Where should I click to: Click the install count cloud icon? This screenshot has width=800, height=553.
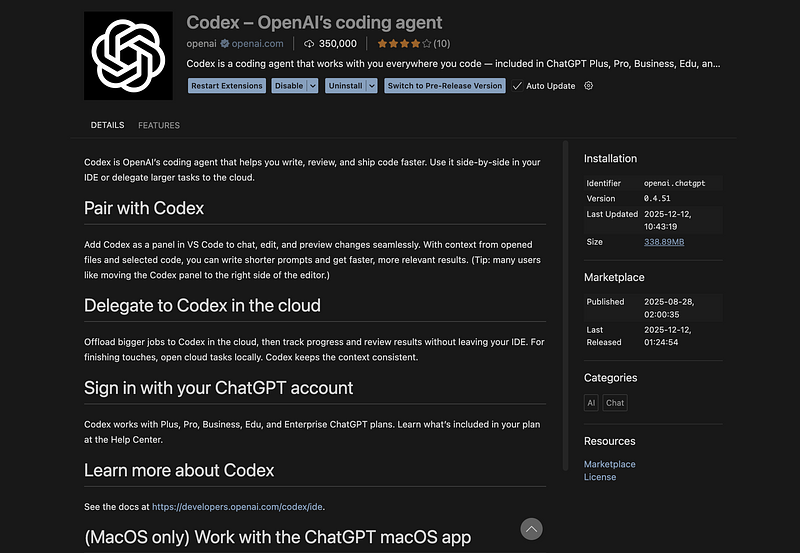309,44
